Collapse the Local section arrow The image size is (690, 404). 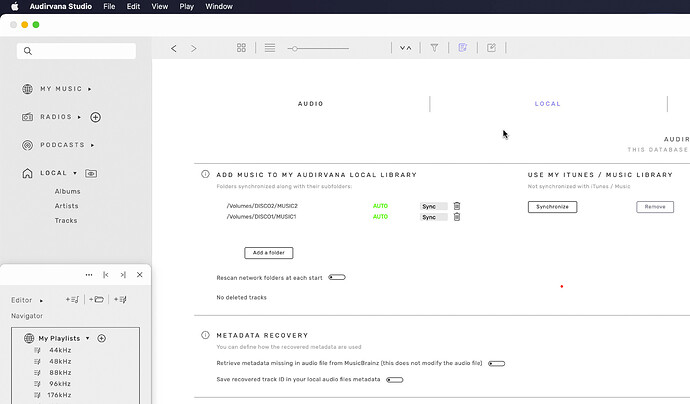point(75,173)
